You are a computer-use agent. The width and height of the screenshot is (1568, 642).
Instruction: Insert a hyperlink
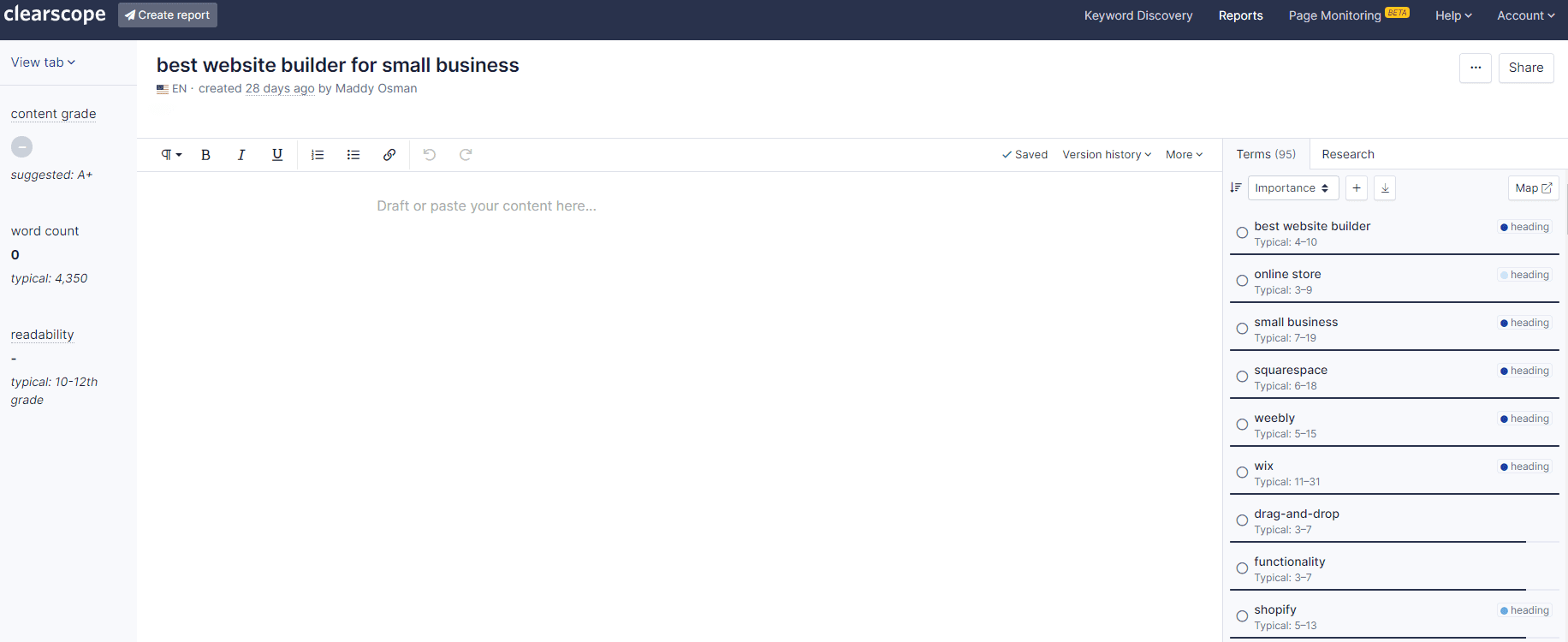[389, 155]
